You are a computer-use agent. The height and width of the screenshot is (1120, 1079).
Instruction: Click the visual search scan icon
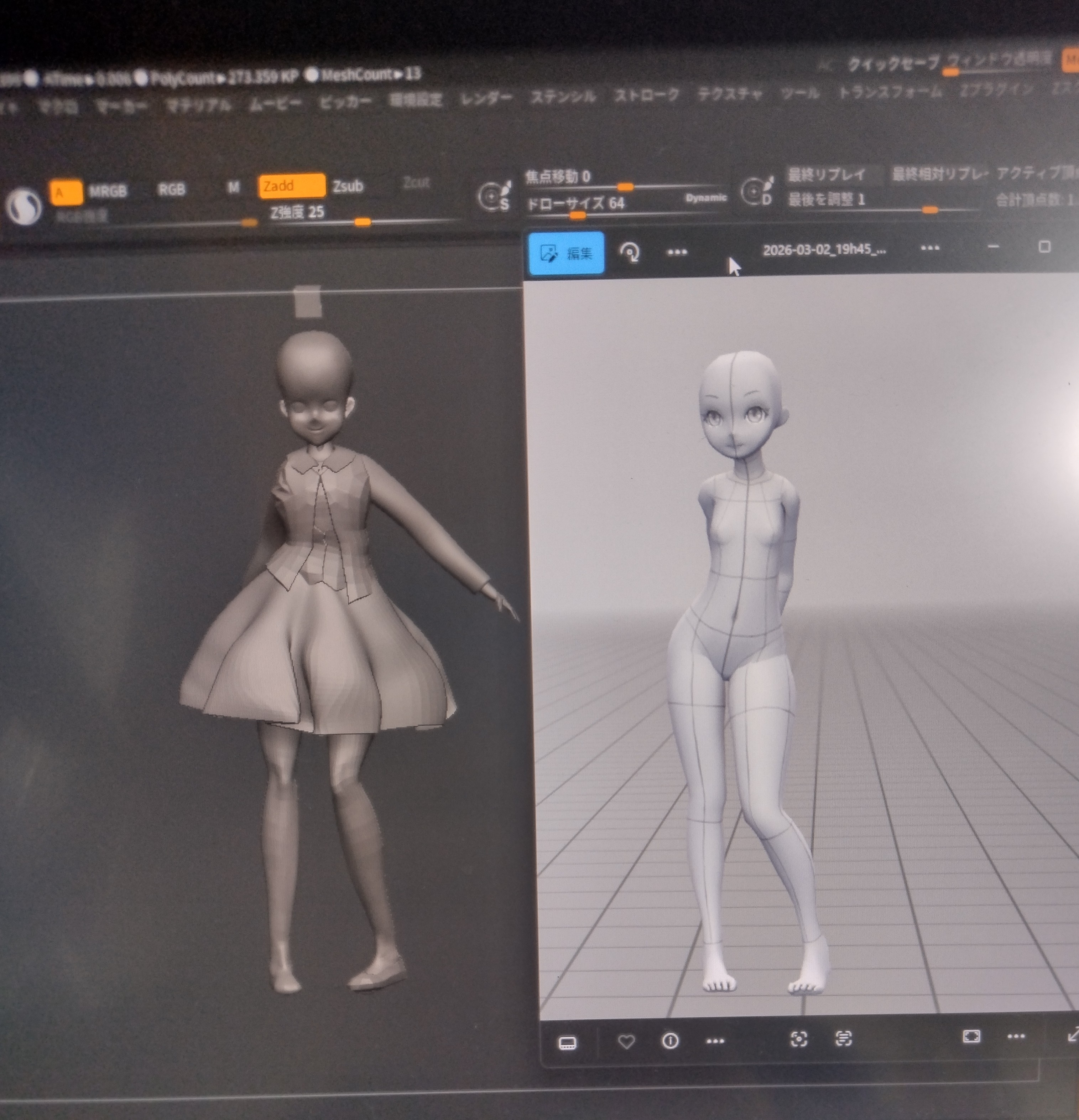[798, 1039]
